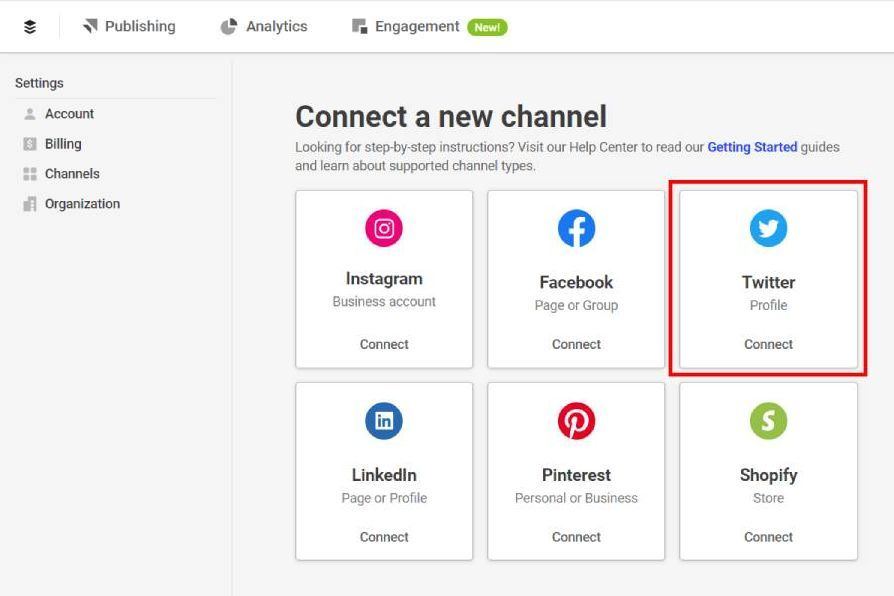Click the 'Profile' subtitle under Twitter
Image resolution: width=894 pixels, height=596 pixels.
768,306
